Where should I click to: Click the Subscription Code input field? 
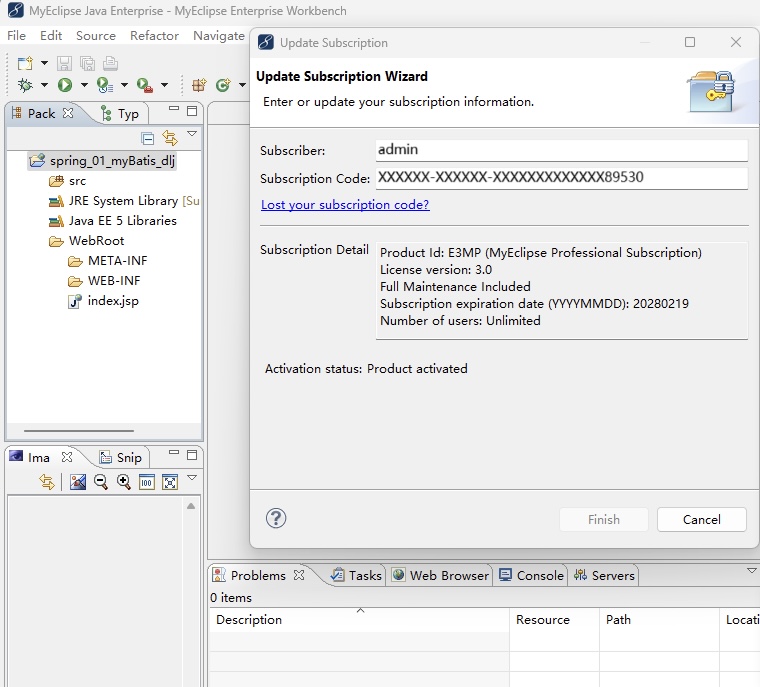(562, 177)
